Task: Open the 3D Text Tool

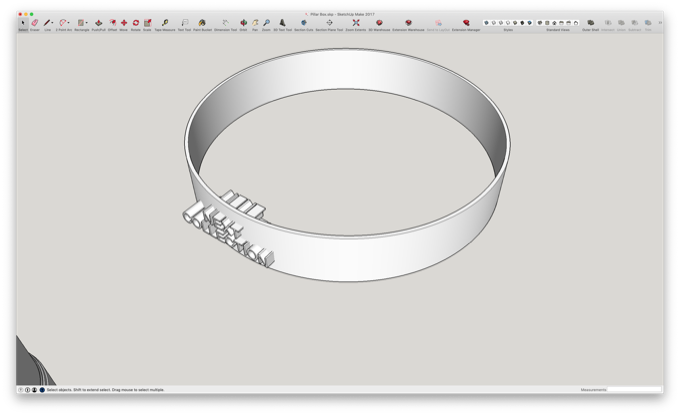Action: [282, 23]
